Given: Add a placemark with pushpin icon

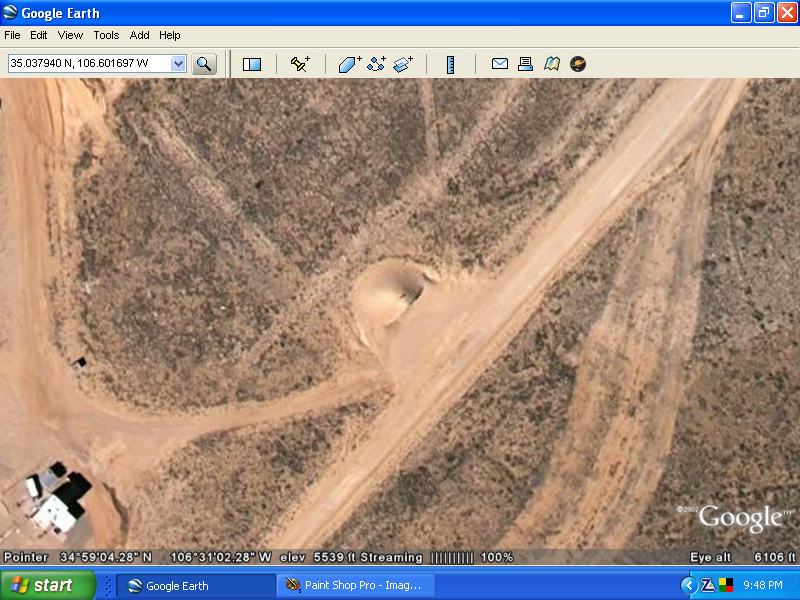Looking at the screenshot, I should [x=300, y=64].
